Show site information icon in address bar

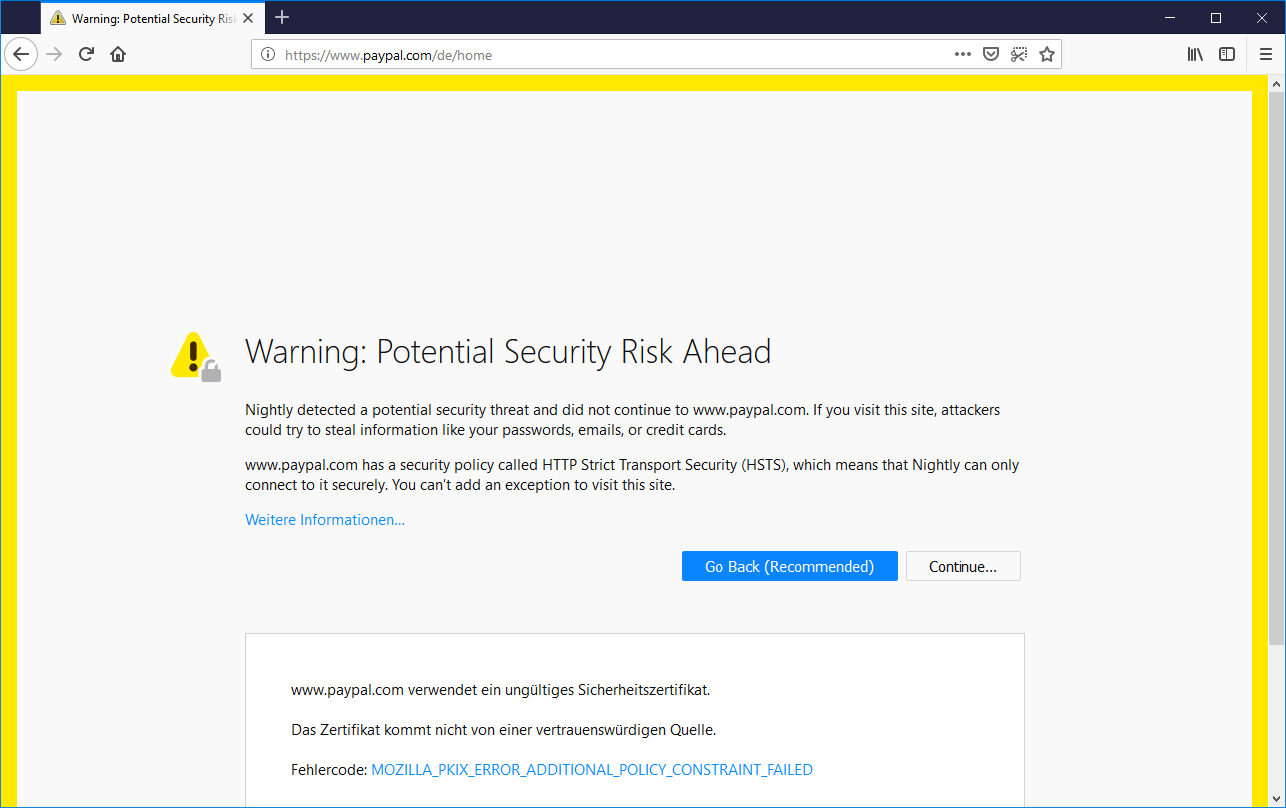tap(268, 55)
